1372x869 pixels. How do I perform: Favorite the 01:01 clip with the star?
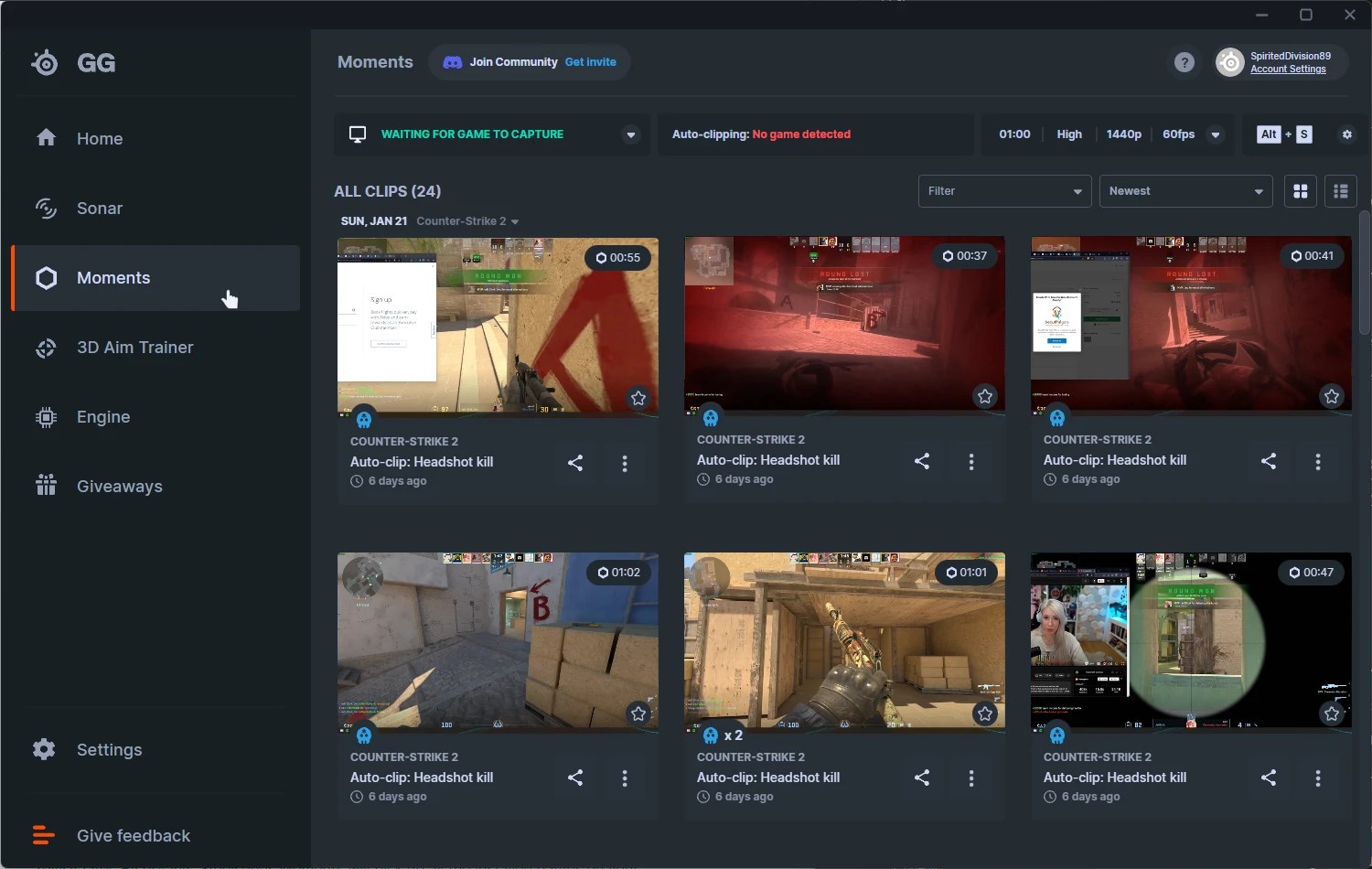pyautogui.click(x=985, y=713)
